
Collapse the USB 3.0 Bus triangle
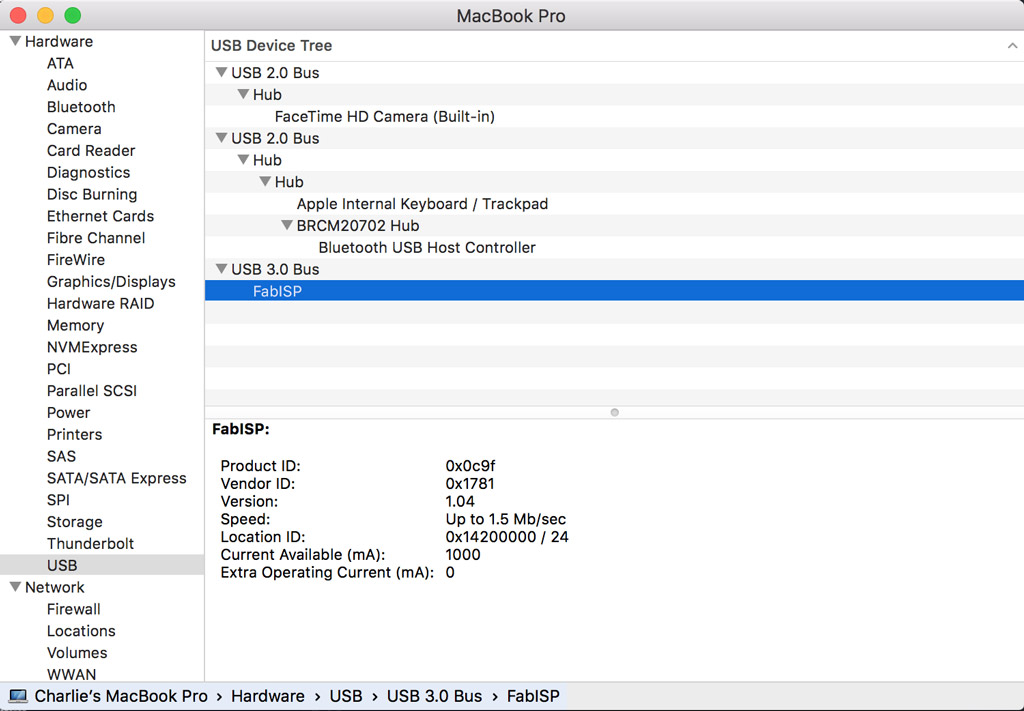click(221, 269)
